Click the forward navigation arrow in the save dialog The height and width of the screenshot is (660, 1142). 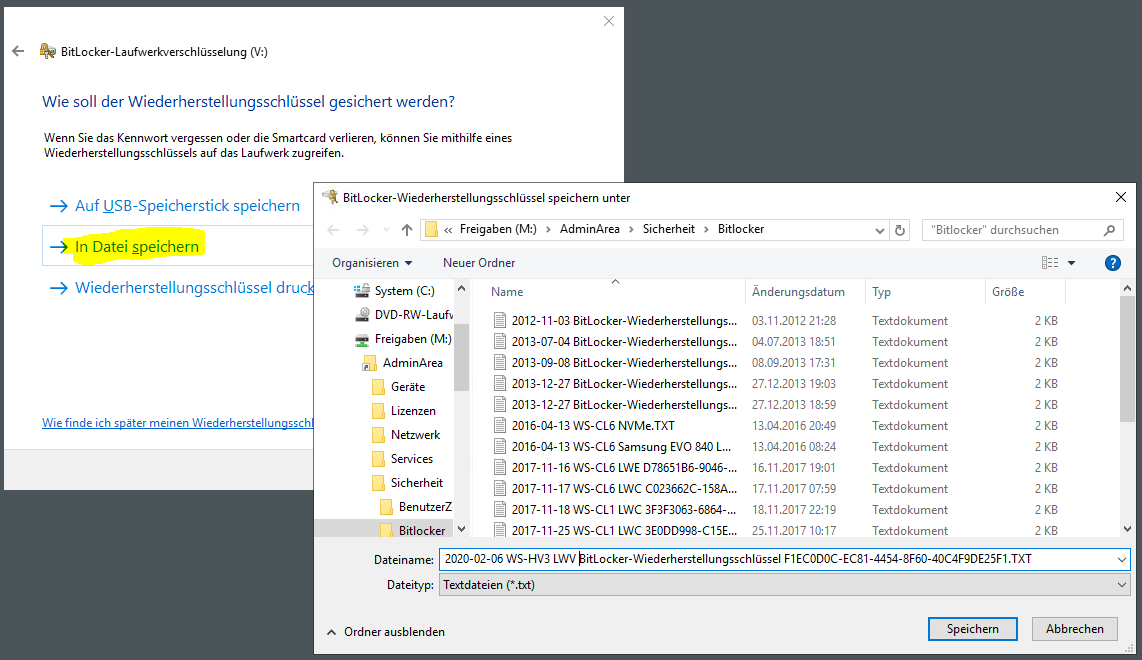point(362,229)
